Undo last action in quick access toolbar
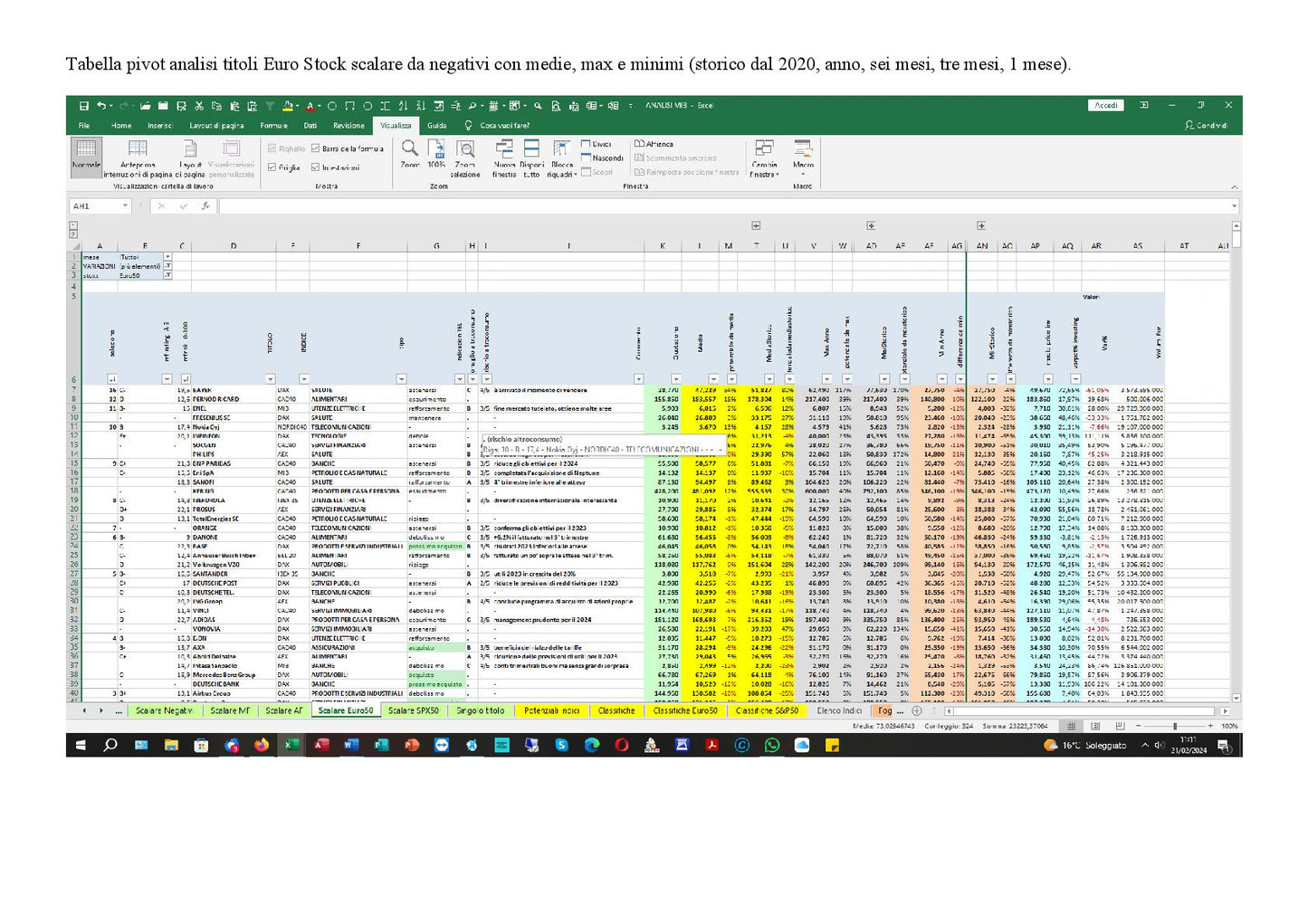Image resolution: width=1308 pixels, height=924 pixels. [100, 106]
